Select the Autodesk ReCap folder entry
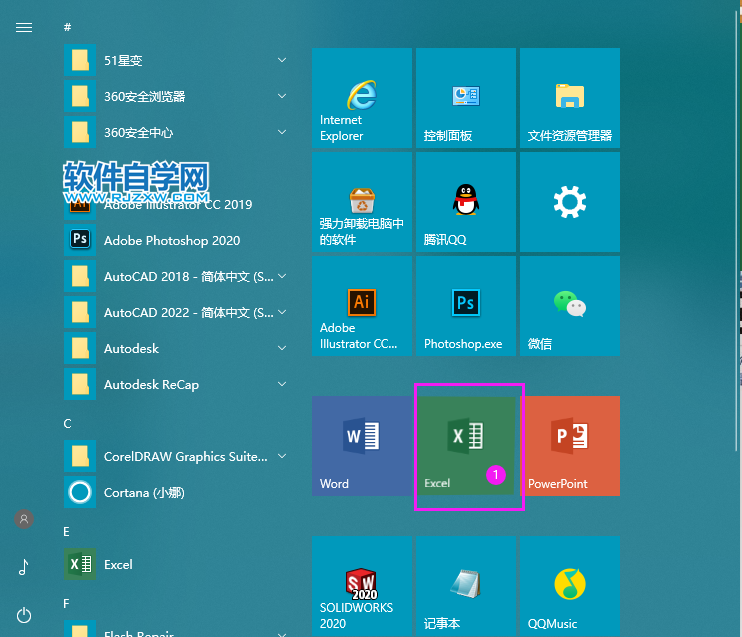Screen dimensions: 742x637 176,384
